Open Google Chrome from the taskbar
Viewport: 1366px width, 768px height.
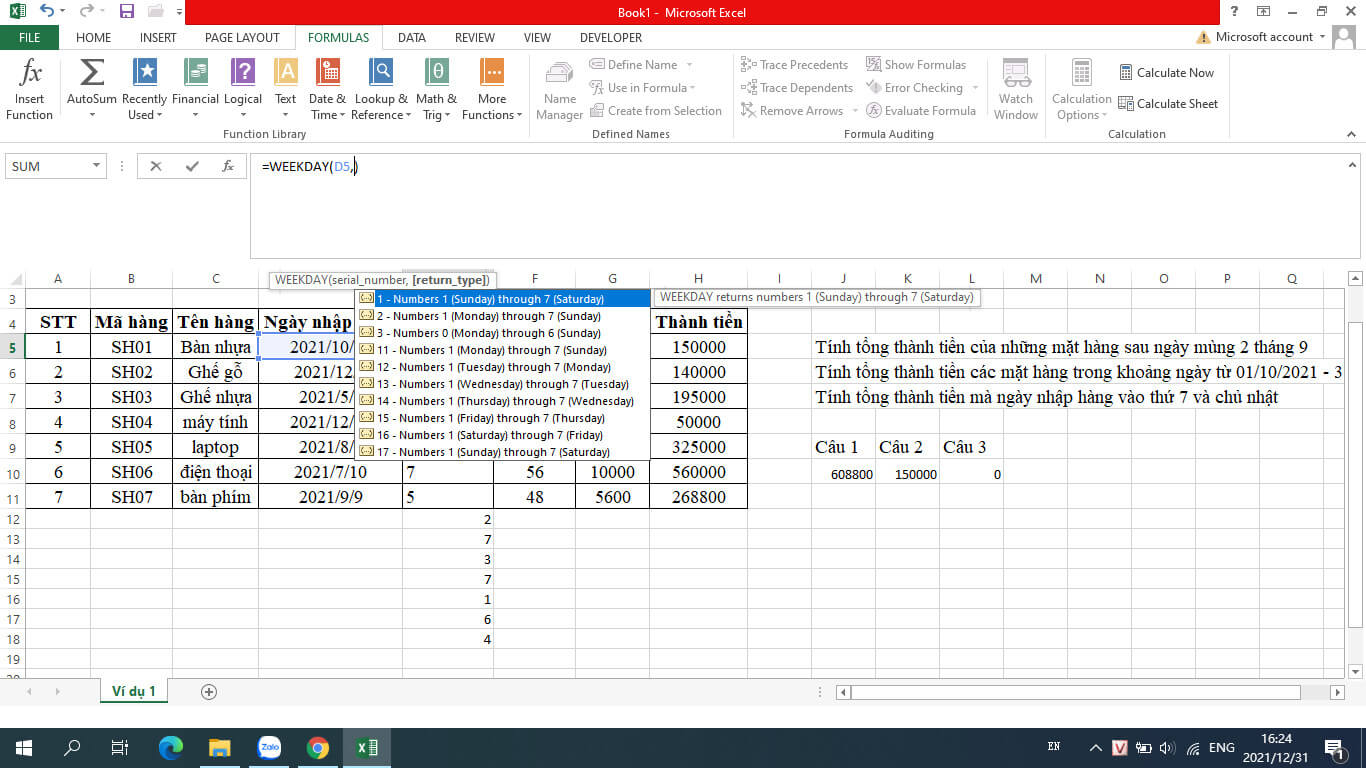(318, 747)
